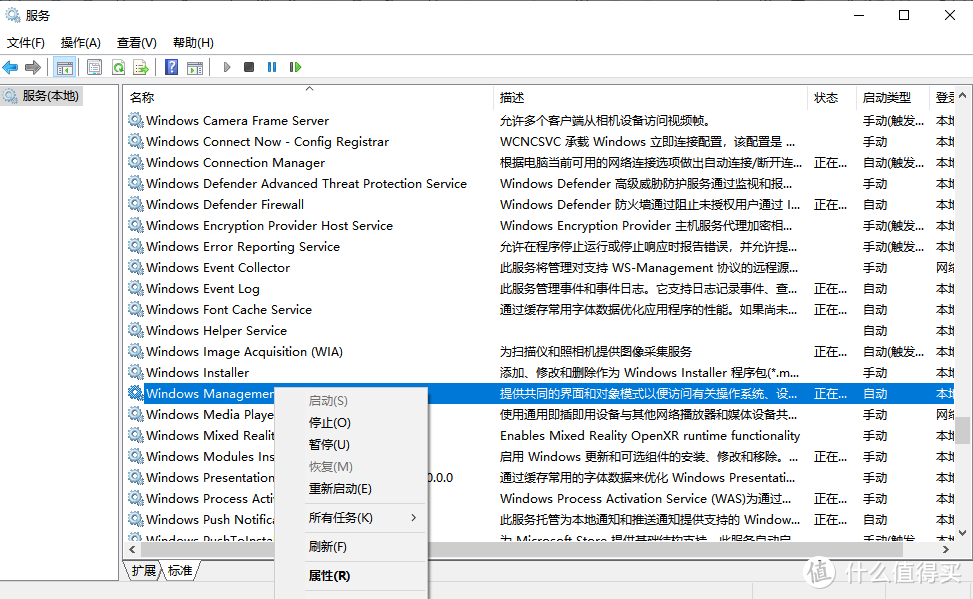
Task: Switch to the 标准 tab
Action: point(180,570)
